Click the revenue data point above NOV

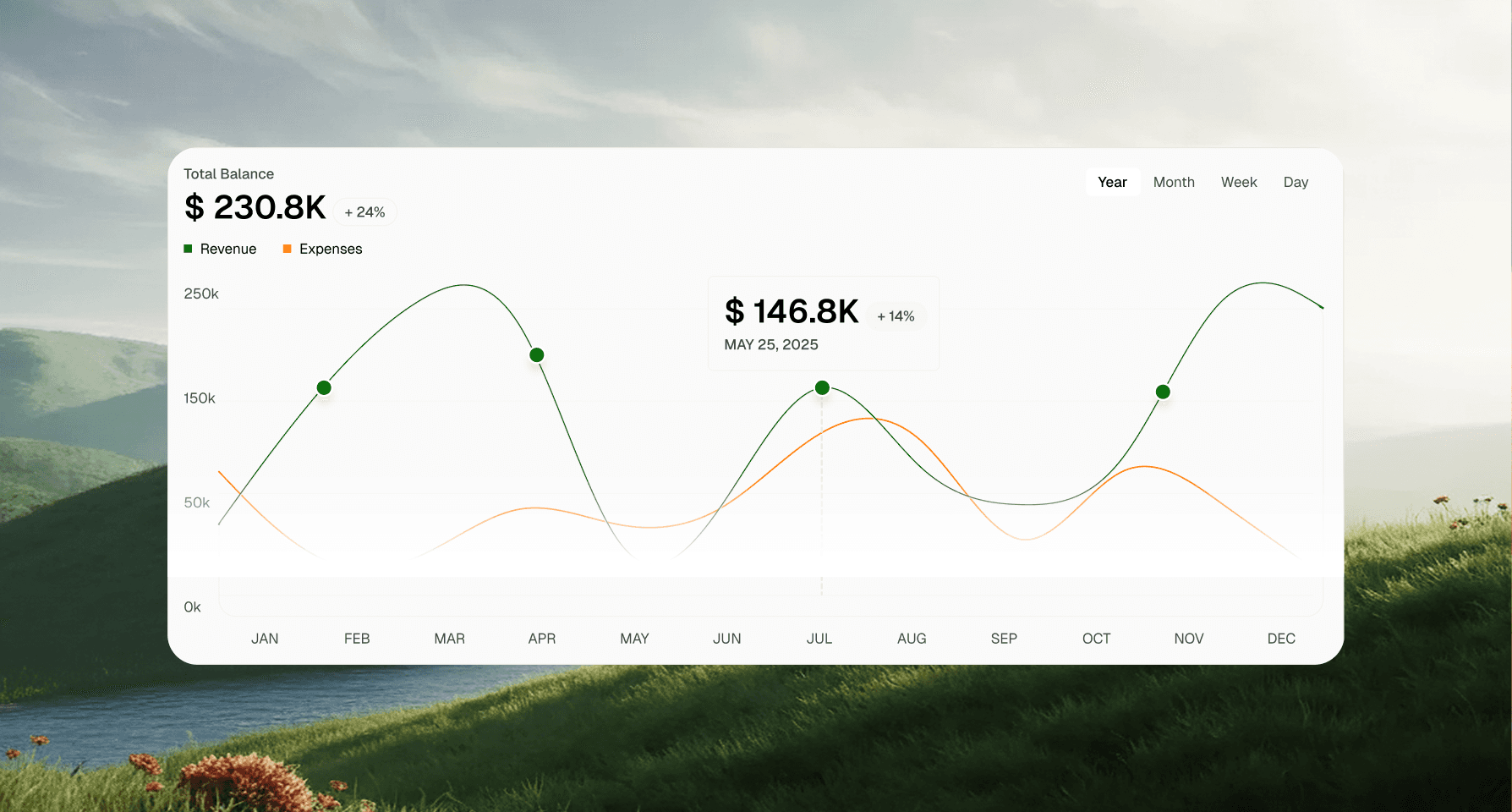(x=1163, y=392)
